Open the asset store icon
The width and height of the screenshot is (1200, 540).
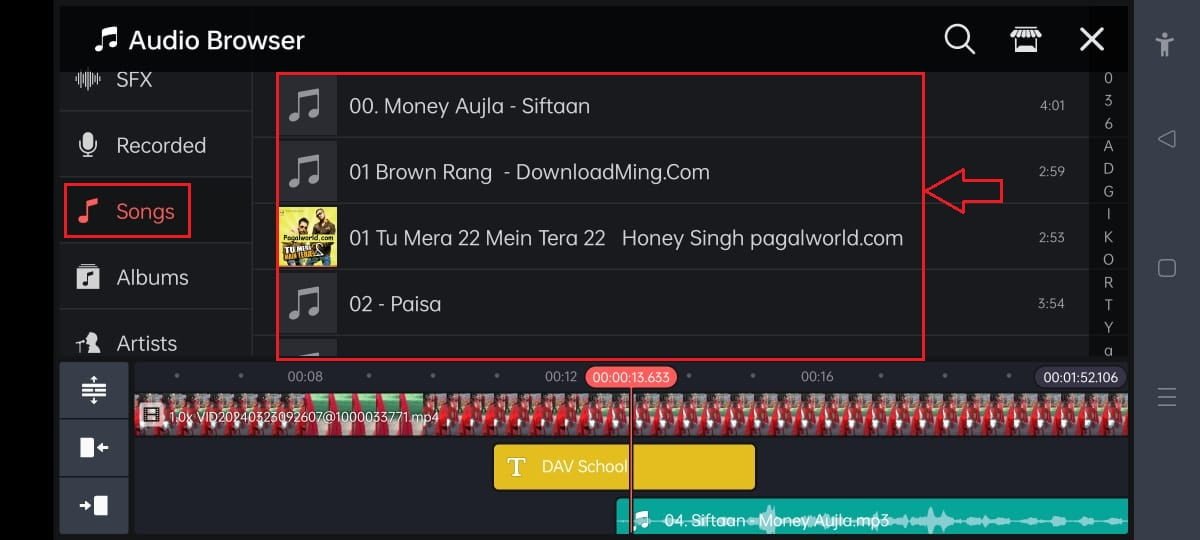point(1025,39)
